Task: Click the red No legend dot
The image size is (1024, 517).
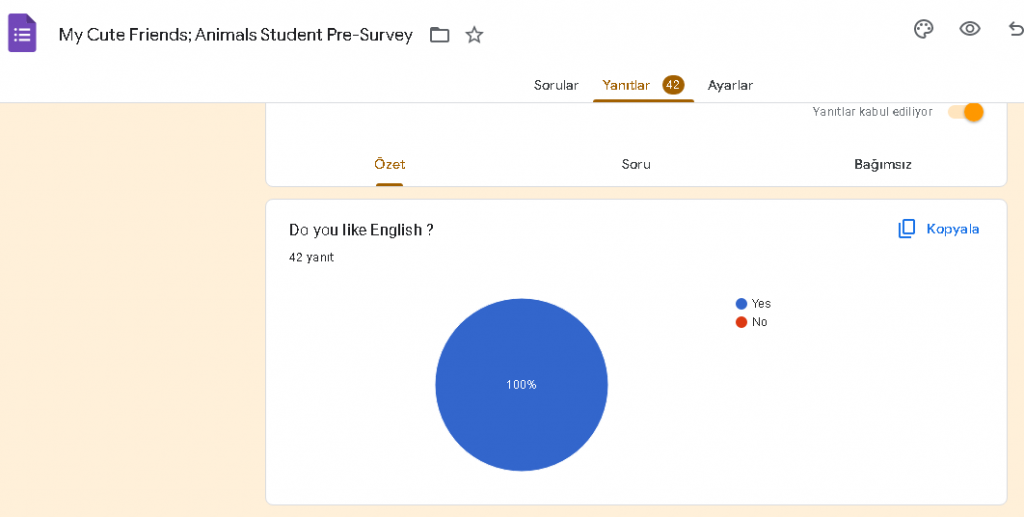Action: (741, 322)
